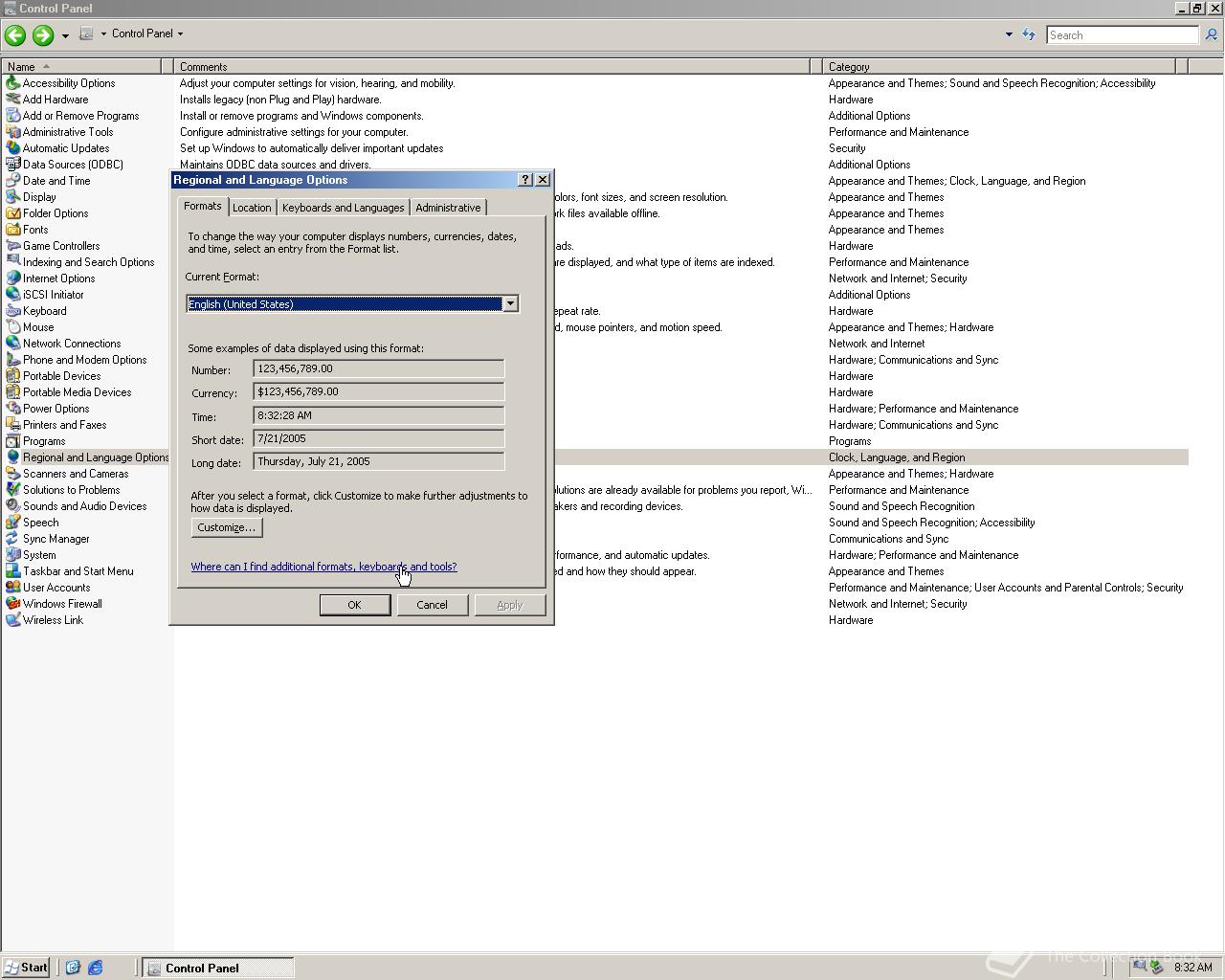1225x980 pixels.
Task: Open the Current Format dropdown
Action: 510,304
